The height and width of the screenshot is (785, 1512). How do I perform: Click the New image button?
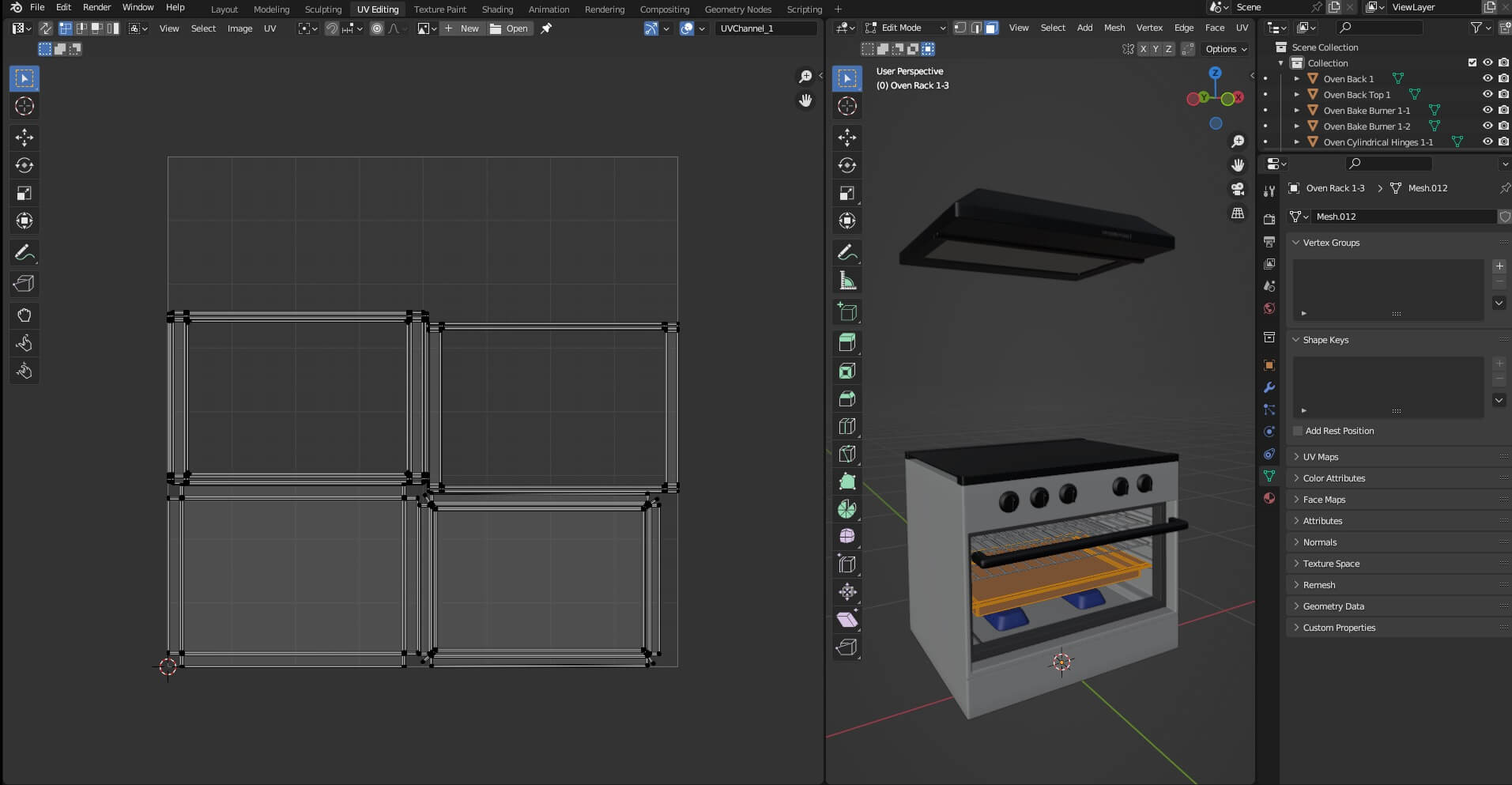[462, 28]
